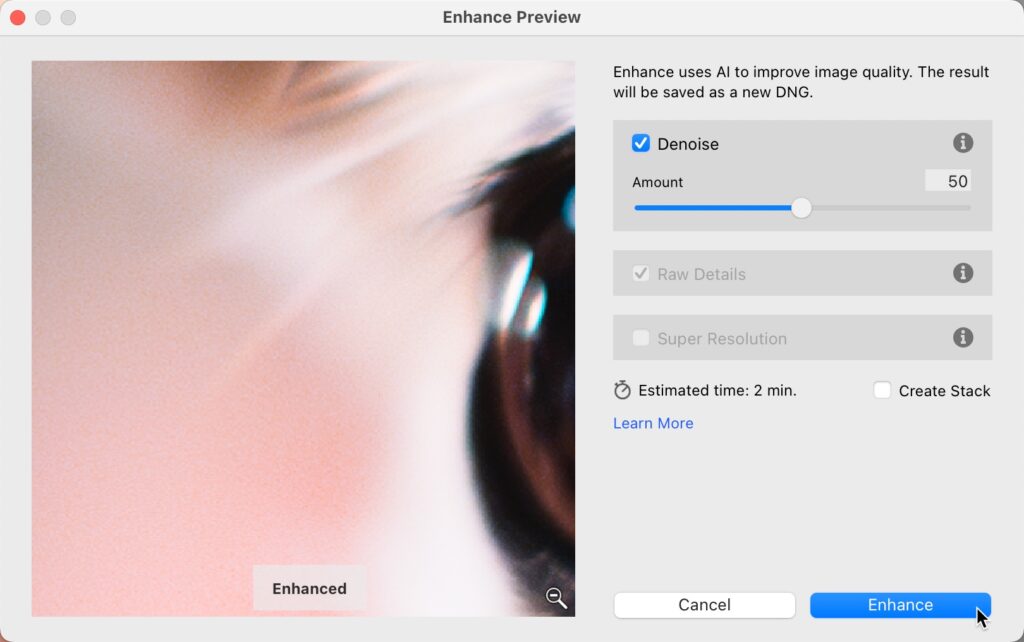Click the Denoise info icon

pos(963,143)
